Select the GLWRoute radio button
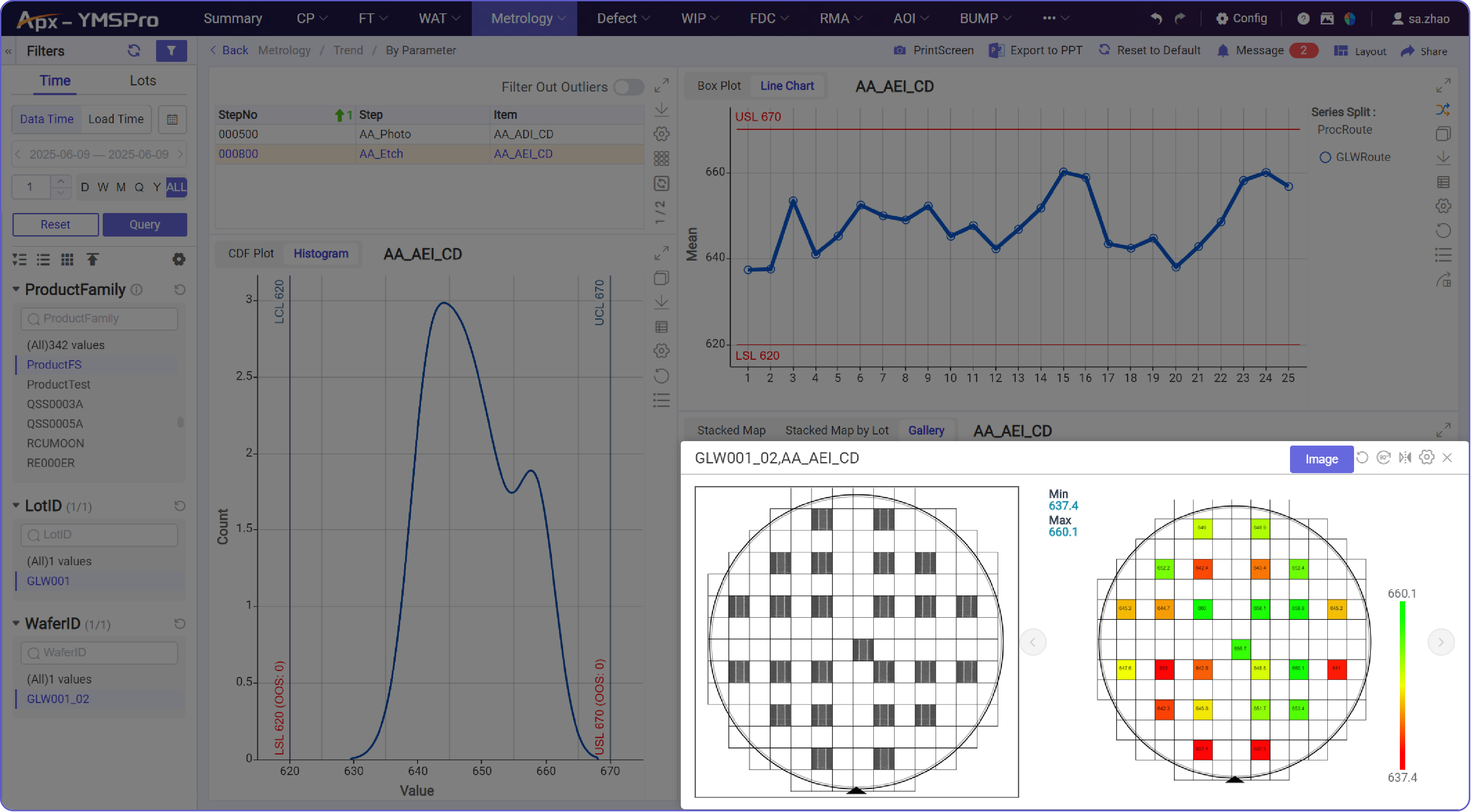The height and width of the screenshot is (812, 1471). coord(1326,157)
